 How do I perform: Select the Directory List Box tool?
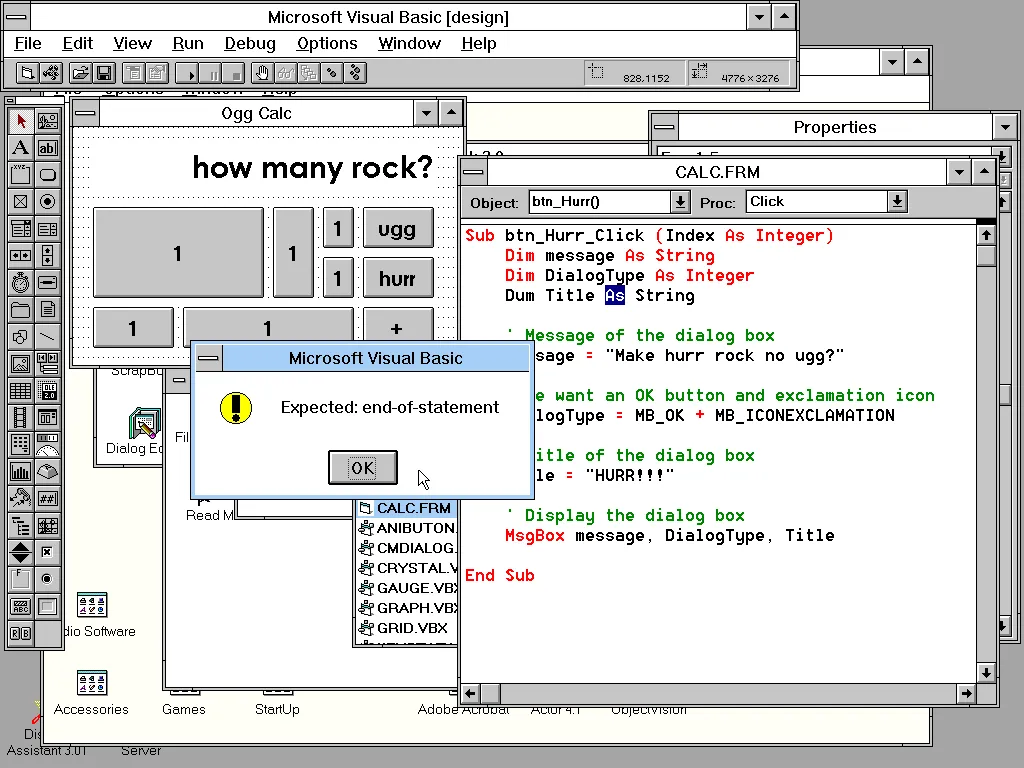(x=20, y=310)
